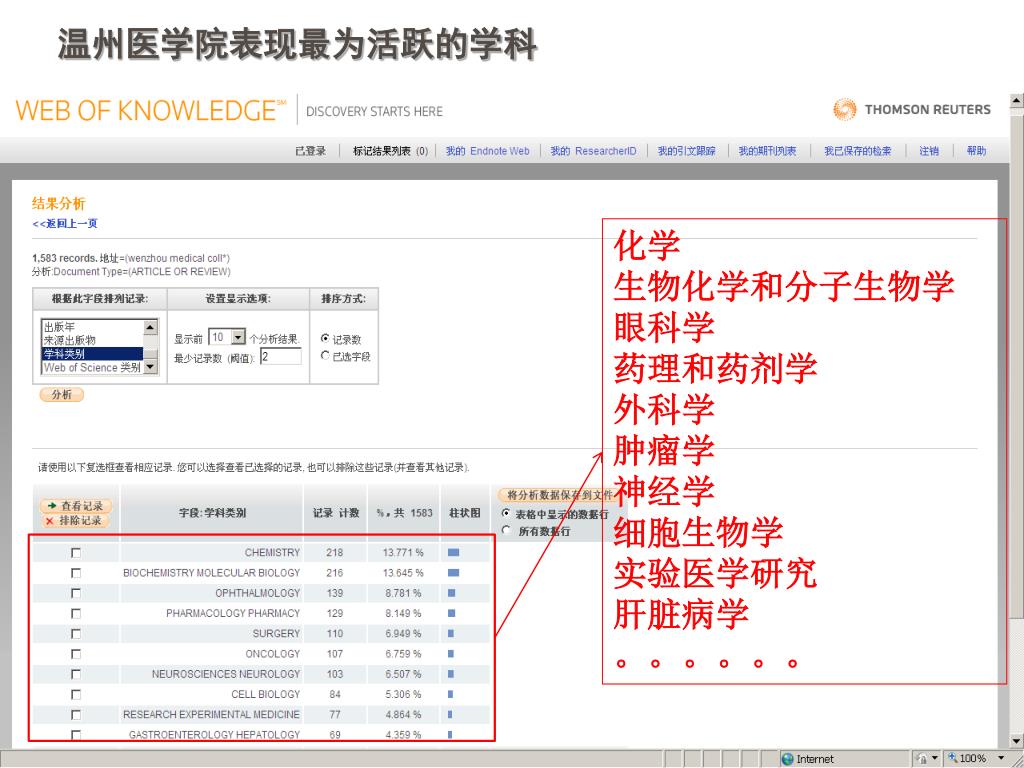
Task: Go back via <<返回上一页 link
Action: pos(65,223)
